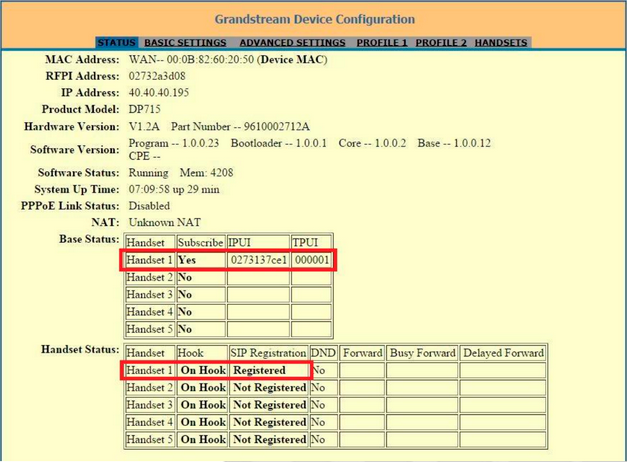Click Not Registered status for Handset 3
Viewport: 627px width, 462px height.
pos(270,405)
